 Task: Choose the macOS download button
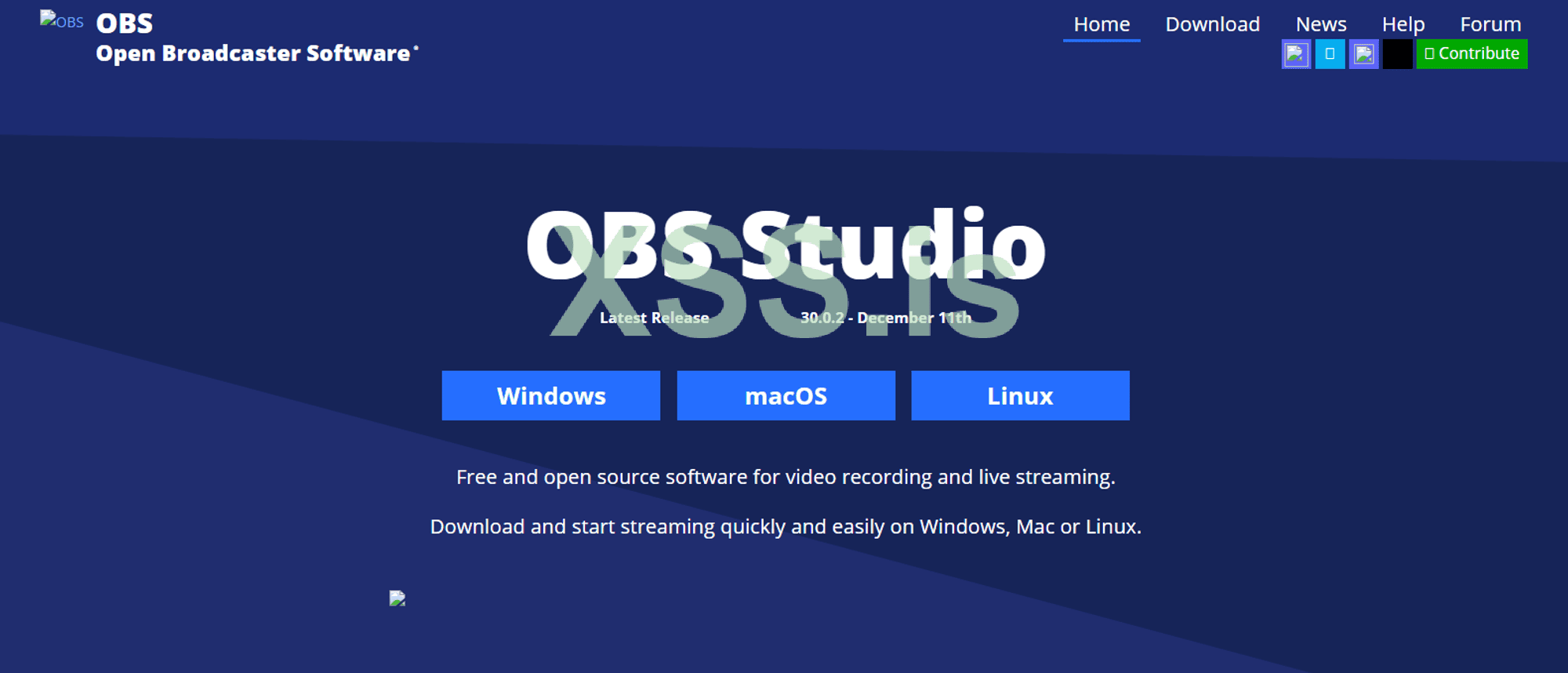point(786,395)
